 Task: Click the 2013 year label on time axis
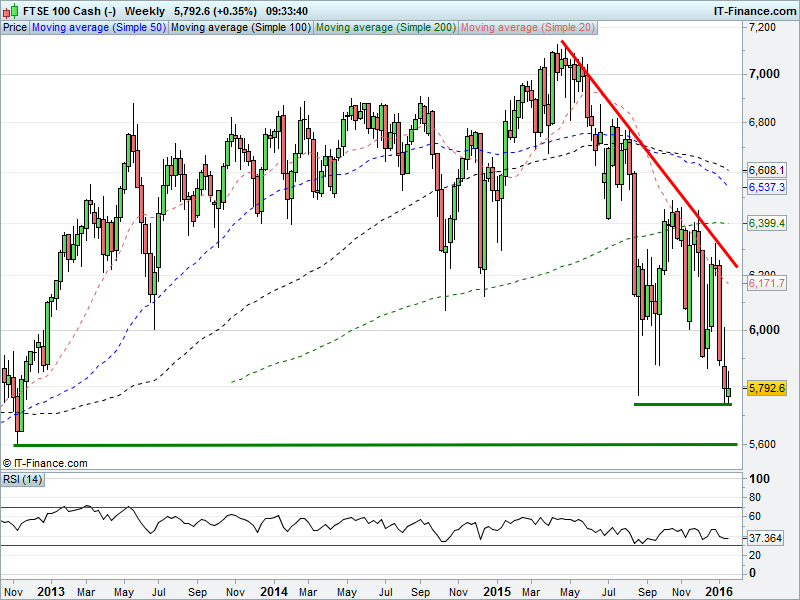(51, 592)
